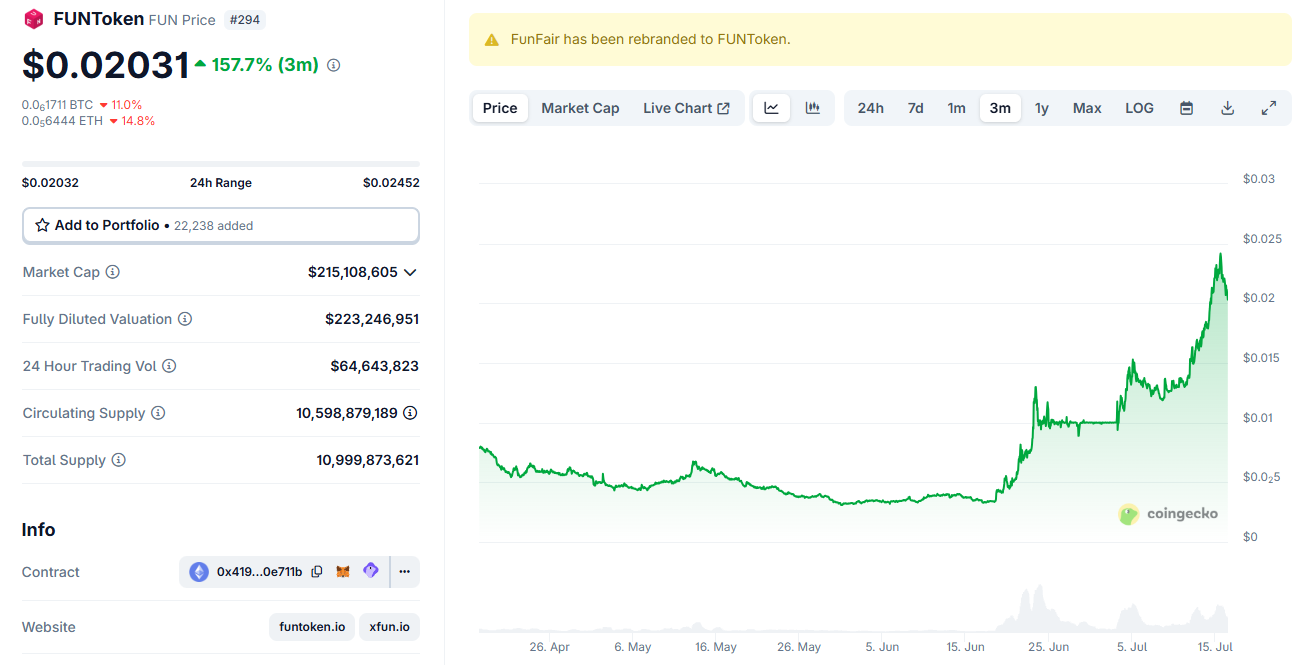Open Circulating Supply label info icon

click(158, 413)
